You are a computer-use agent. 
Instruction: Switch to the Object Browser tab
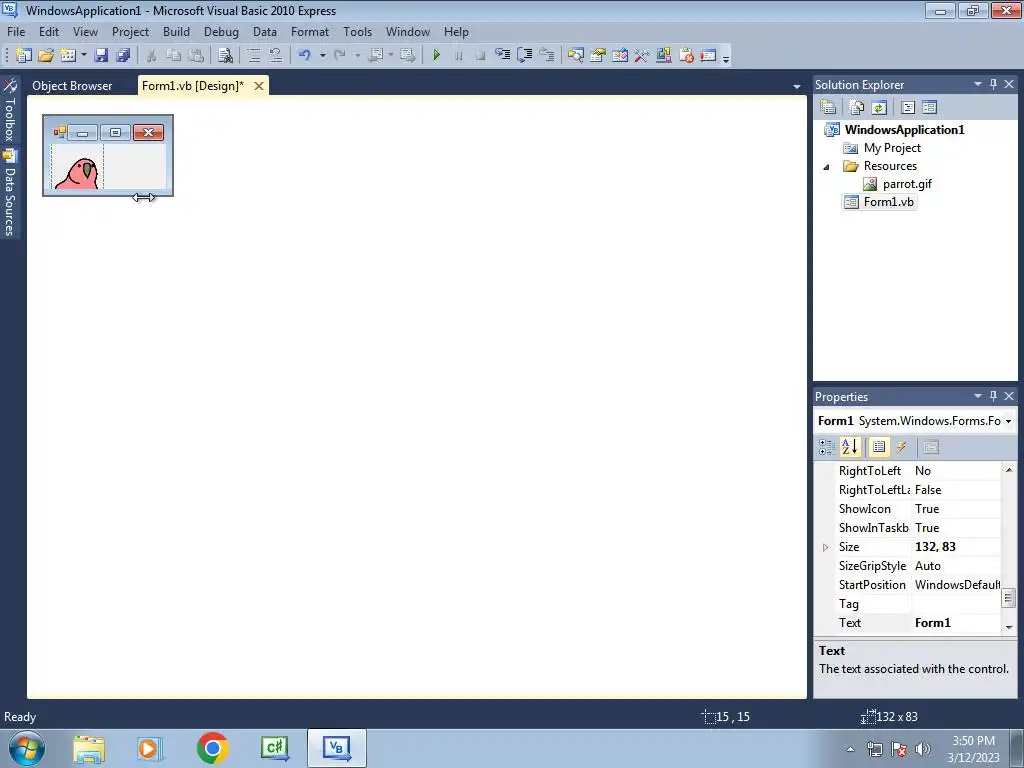(72, 86)
